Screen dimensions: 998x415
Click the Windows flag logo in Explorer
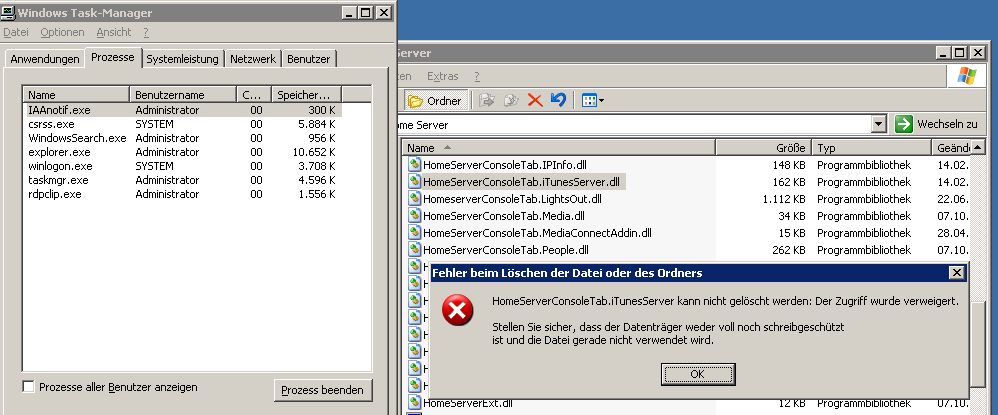coord(966,76)
